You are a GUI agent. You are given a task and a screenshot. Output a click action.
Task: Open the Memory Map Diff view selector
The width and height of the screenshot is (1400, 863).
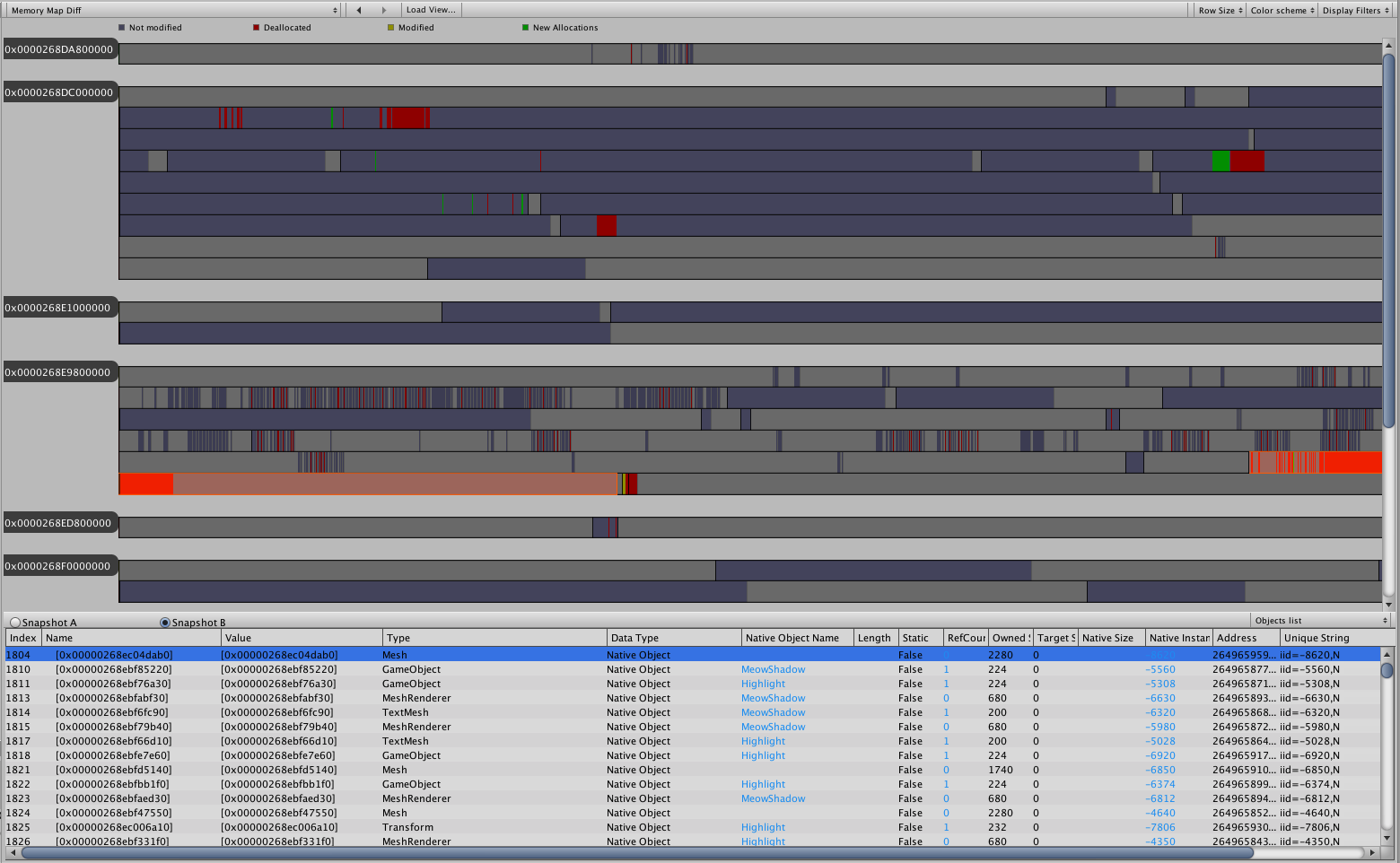tap(171, 9)
